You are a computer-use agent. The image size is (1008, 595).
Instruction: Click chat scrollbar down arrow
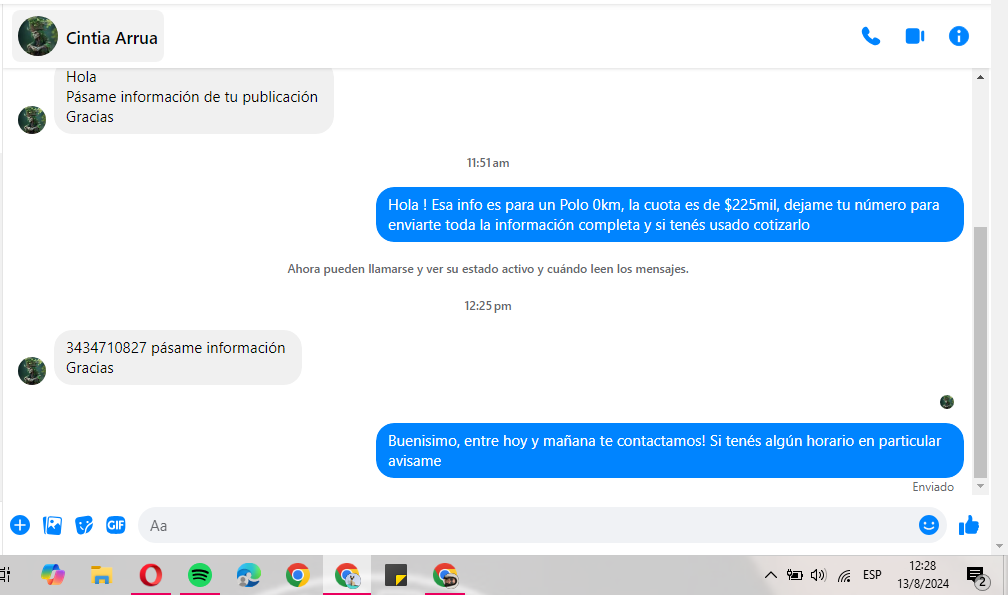(x=980, y=486)
